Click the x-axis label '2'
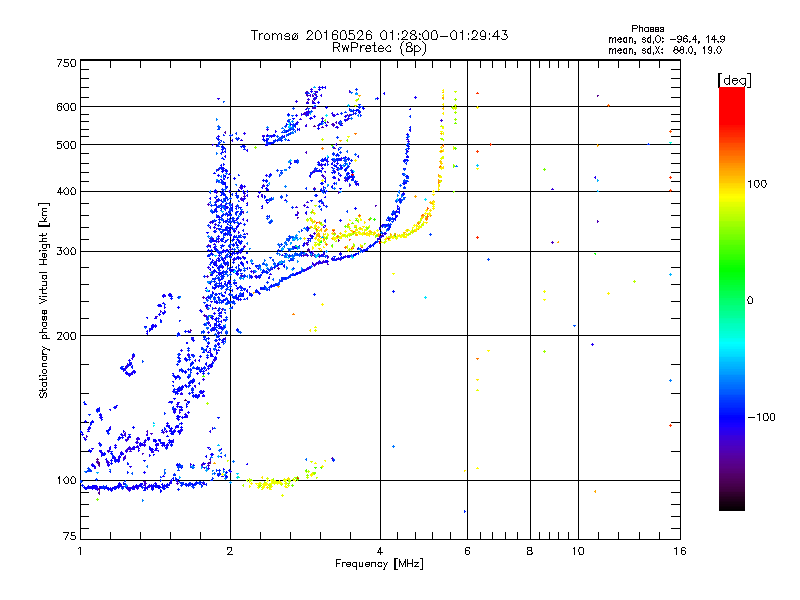This screenshot has height=600, width=800. (230, 551)
